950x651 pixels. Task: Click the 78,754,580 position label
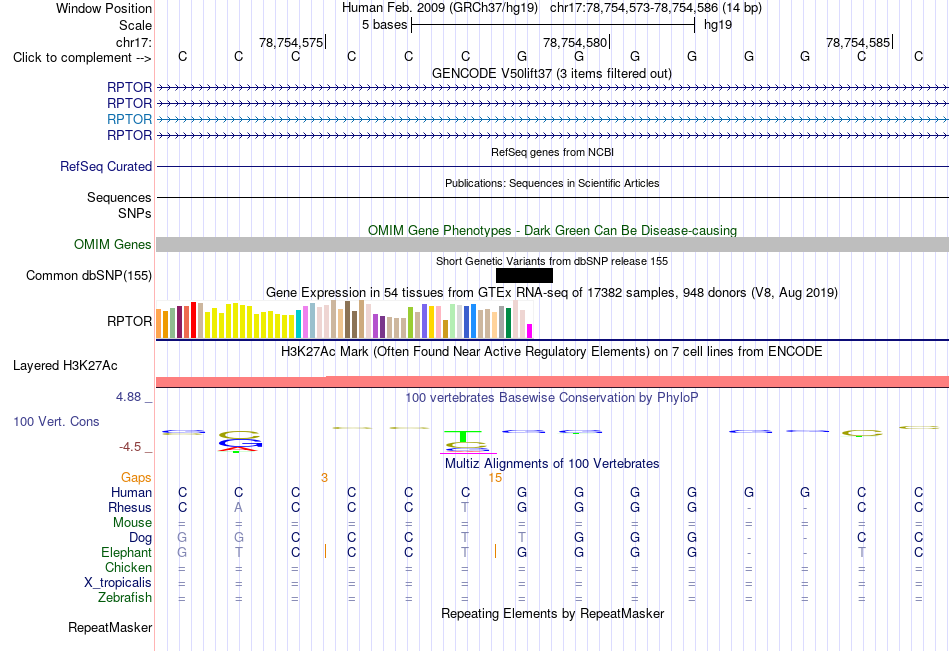click(x=575, y=42)
